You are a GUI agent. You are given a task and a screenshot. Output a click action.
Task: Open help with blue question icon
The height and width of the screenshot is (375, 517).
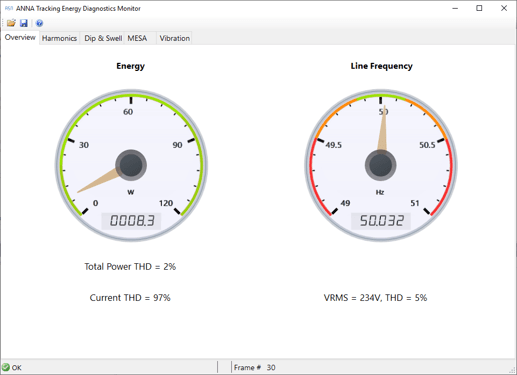[x=39, y=23]
